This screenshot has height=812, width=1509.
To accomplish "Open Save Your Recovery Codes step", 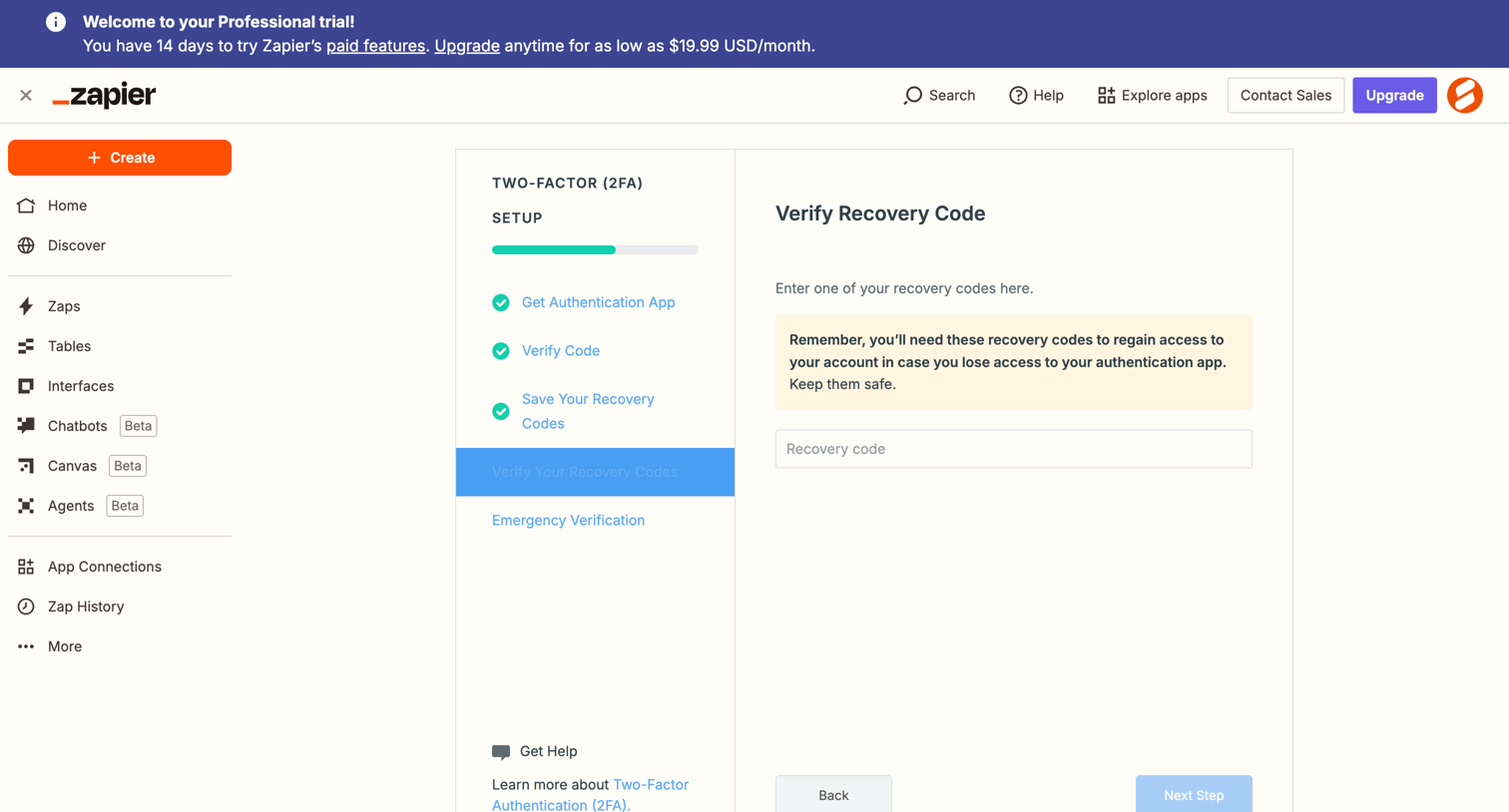I will (588, 411).
